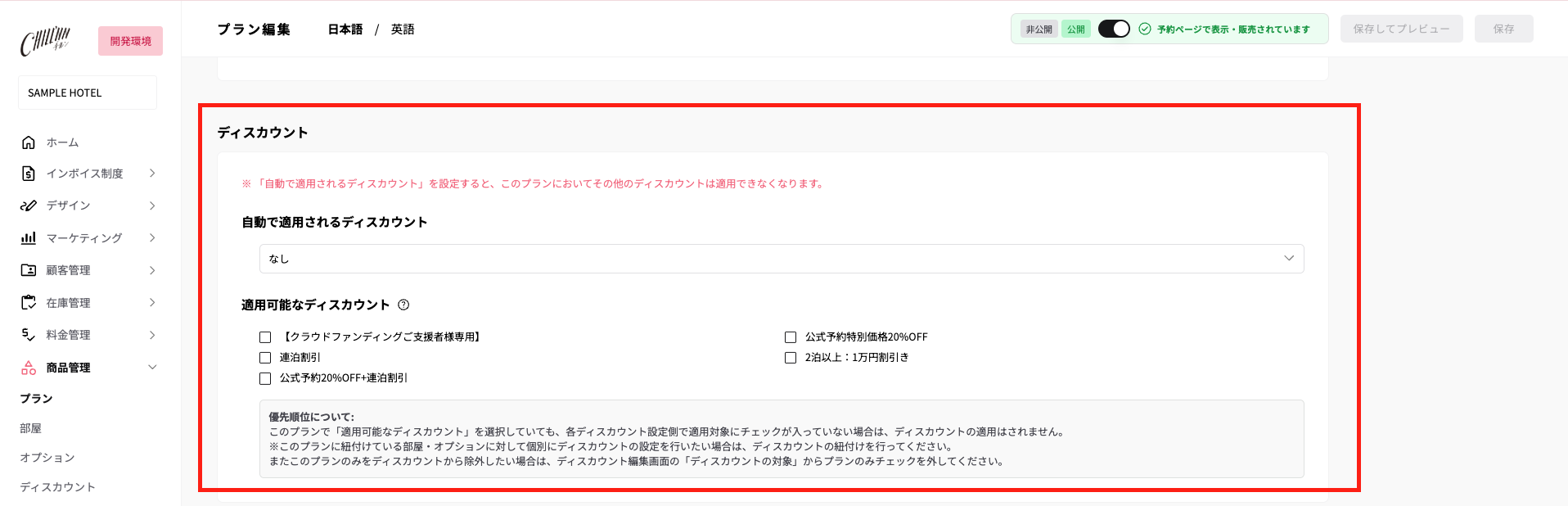Click the help icon beside 適用可能なディスカウント
1568x506 pixels.
pyautogui.click(x=403, y=305)
